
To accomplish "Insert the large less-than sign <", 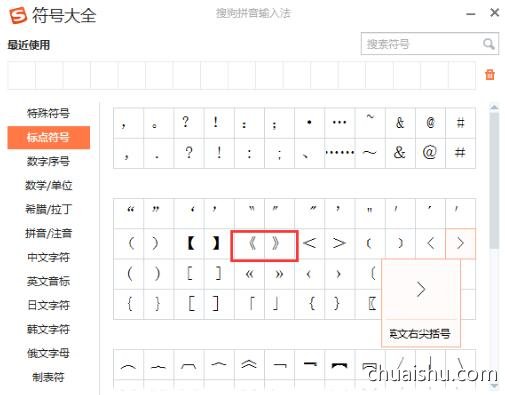I will pyautogui.click(x=310, y=244).
